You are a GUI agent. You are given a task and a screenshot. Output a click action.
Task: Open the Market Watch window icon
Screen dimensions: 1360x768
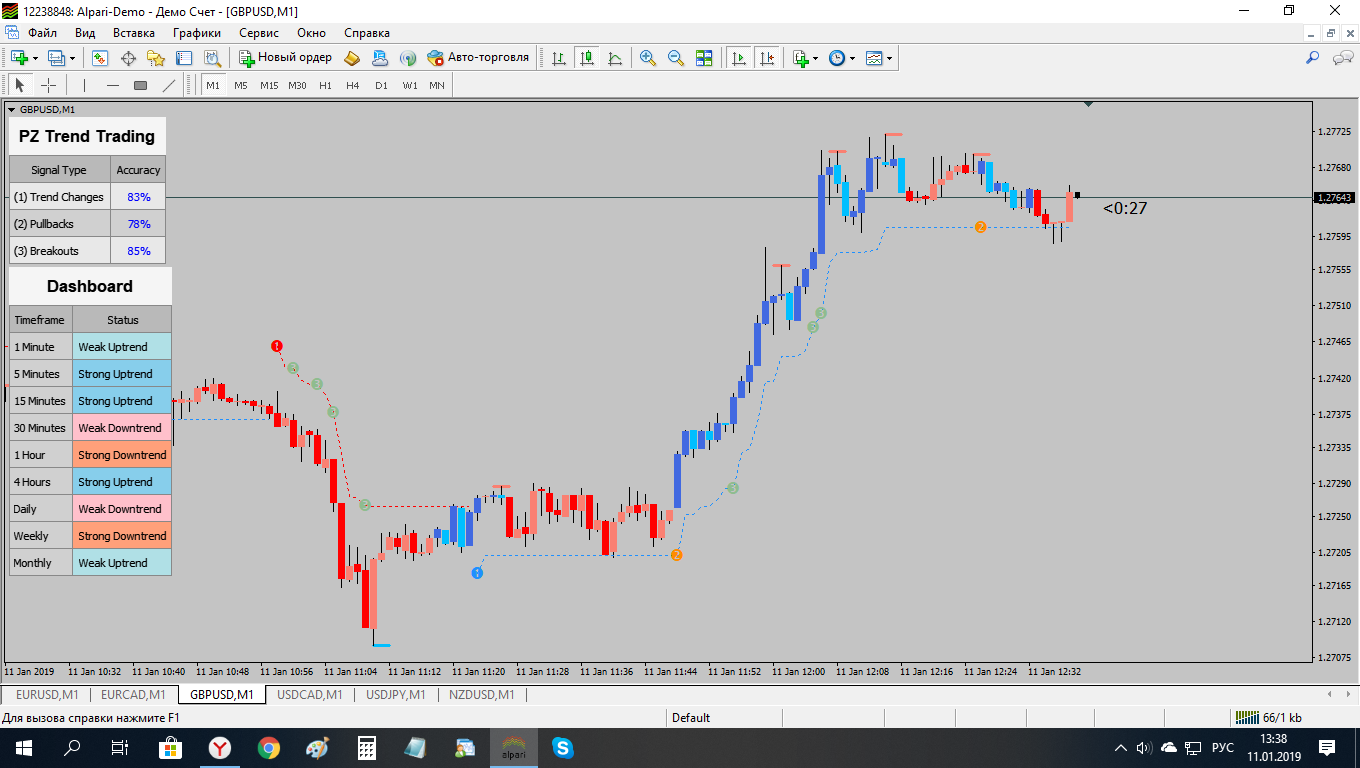coord(100,58)
